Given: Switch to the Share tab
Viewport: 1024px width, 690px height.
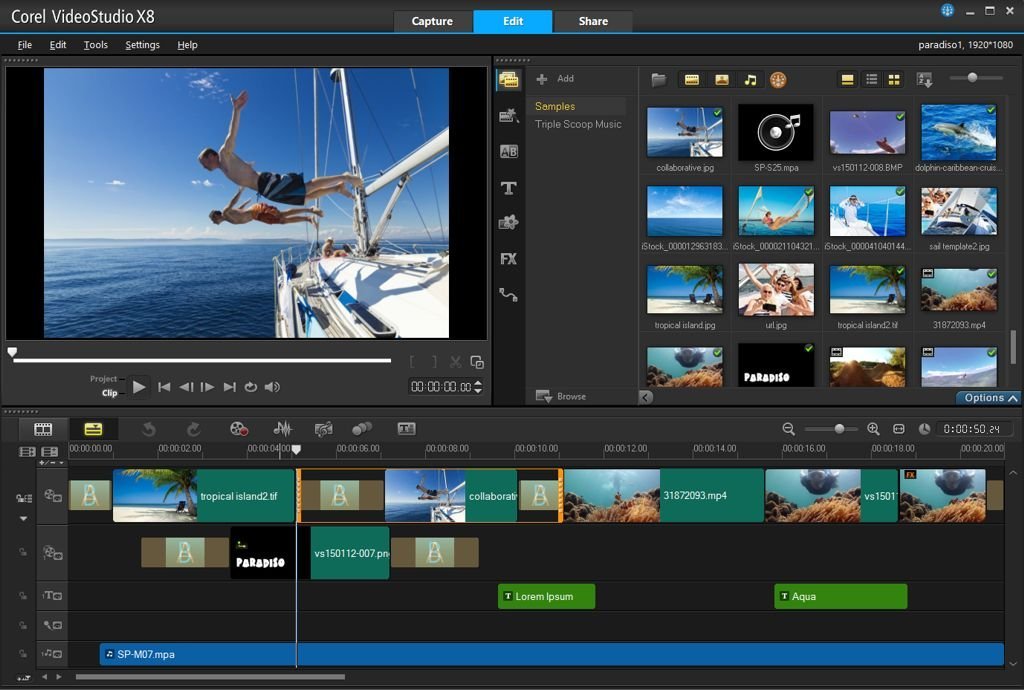Looking at the screenshot, I should pos(593,20).
